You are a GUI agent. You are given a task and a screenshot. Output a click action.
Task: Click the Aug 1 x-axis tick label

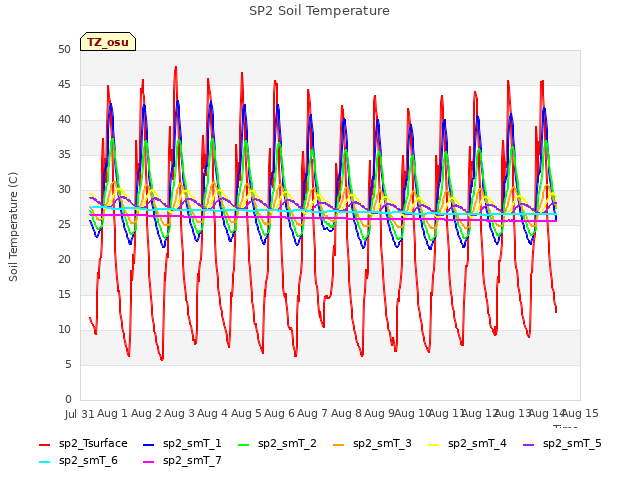coord(113,413)
